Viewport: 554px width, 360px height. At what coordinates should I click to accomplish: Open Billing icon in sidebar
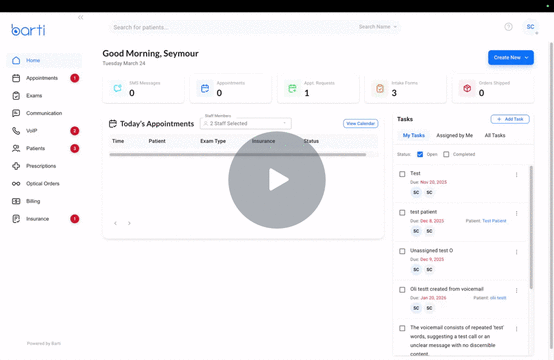click(16, 201)
